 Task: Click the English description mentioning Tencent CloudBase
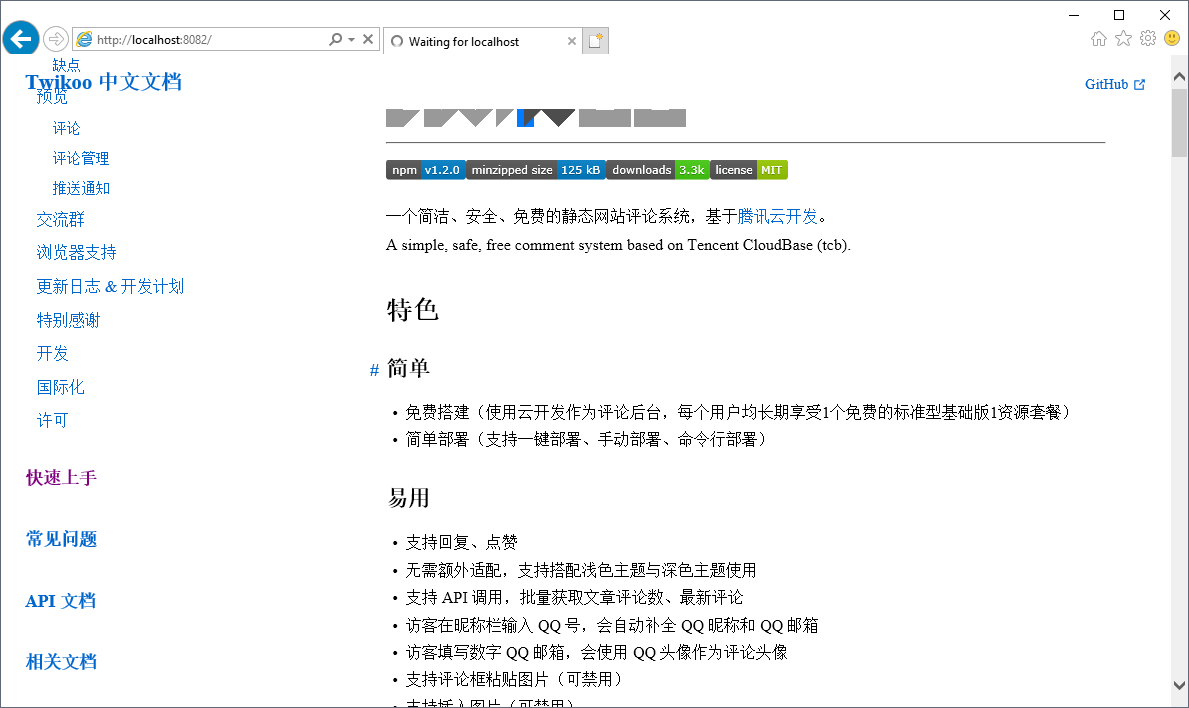pos(618,245)
